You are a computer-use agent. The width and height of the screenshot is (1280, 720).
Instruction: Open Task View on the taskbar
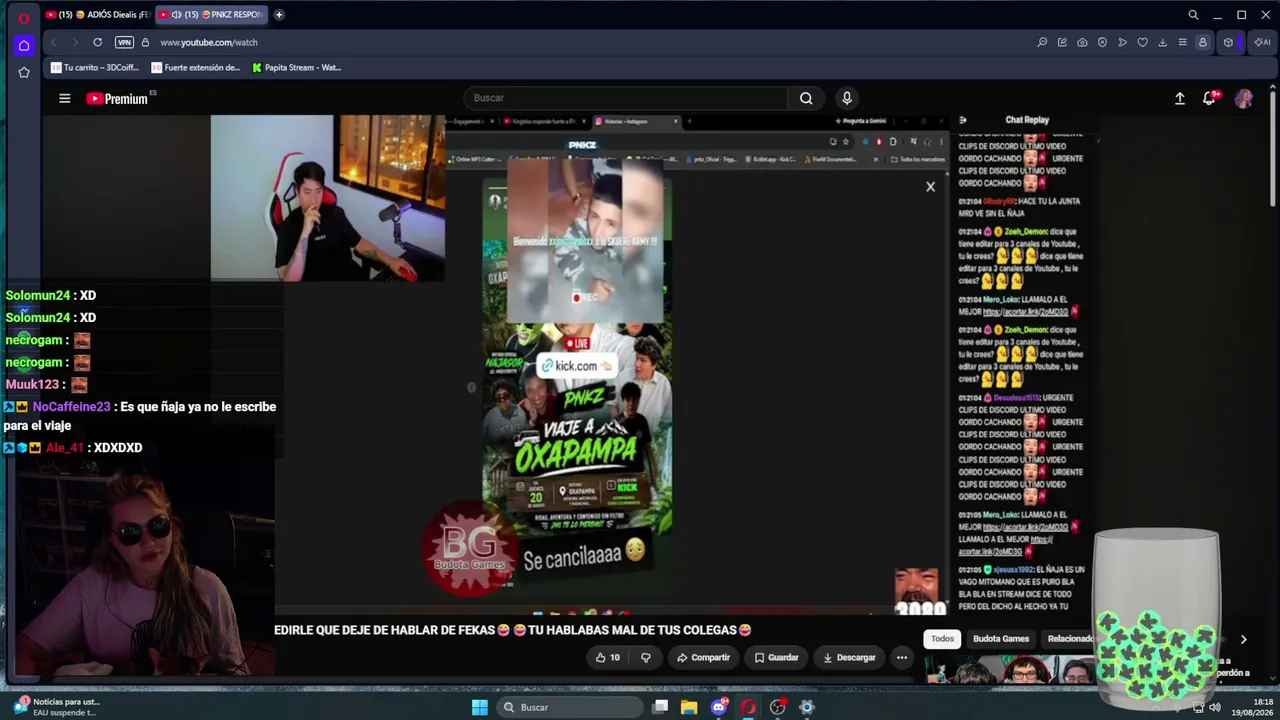click(660, 707)
